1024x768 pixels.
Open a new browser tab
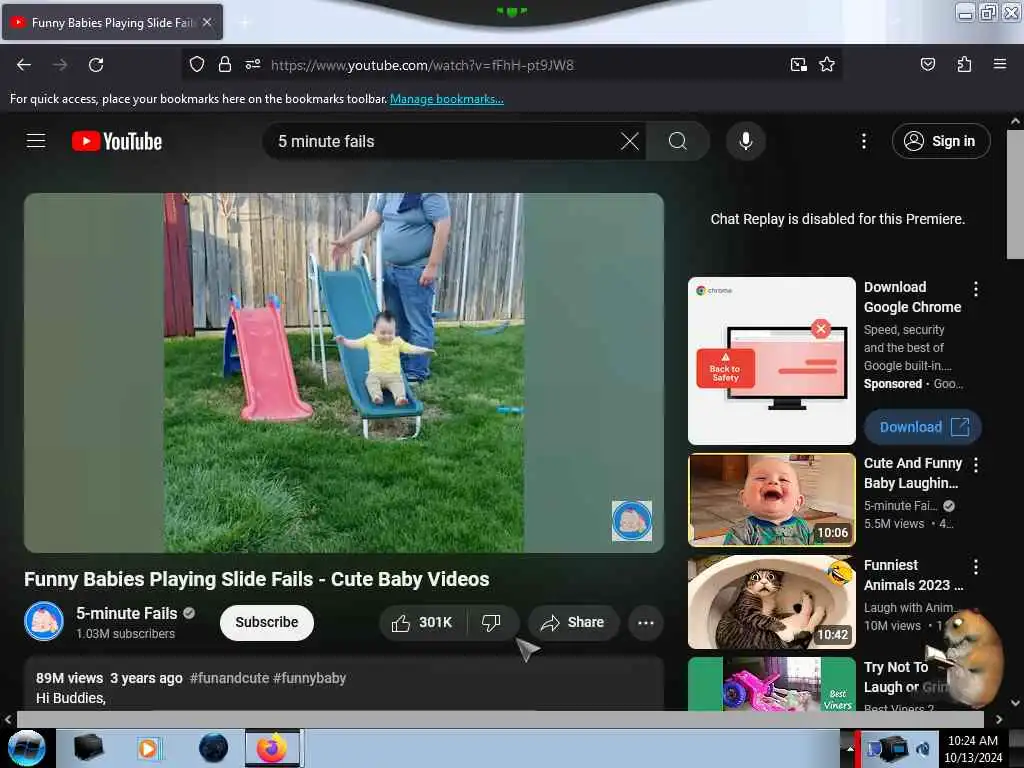point(245,22)
